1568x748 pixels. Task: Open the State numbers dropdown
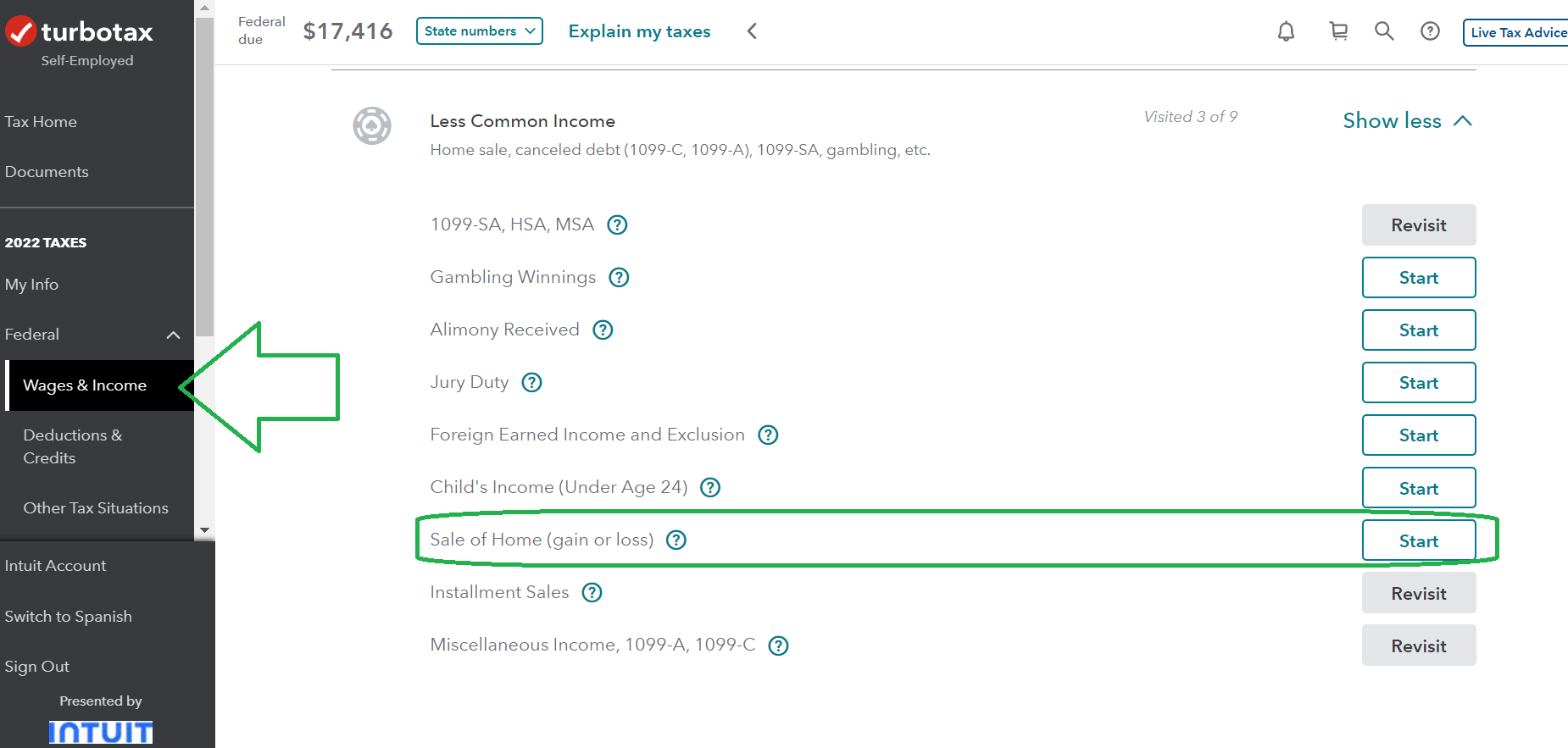480,31
